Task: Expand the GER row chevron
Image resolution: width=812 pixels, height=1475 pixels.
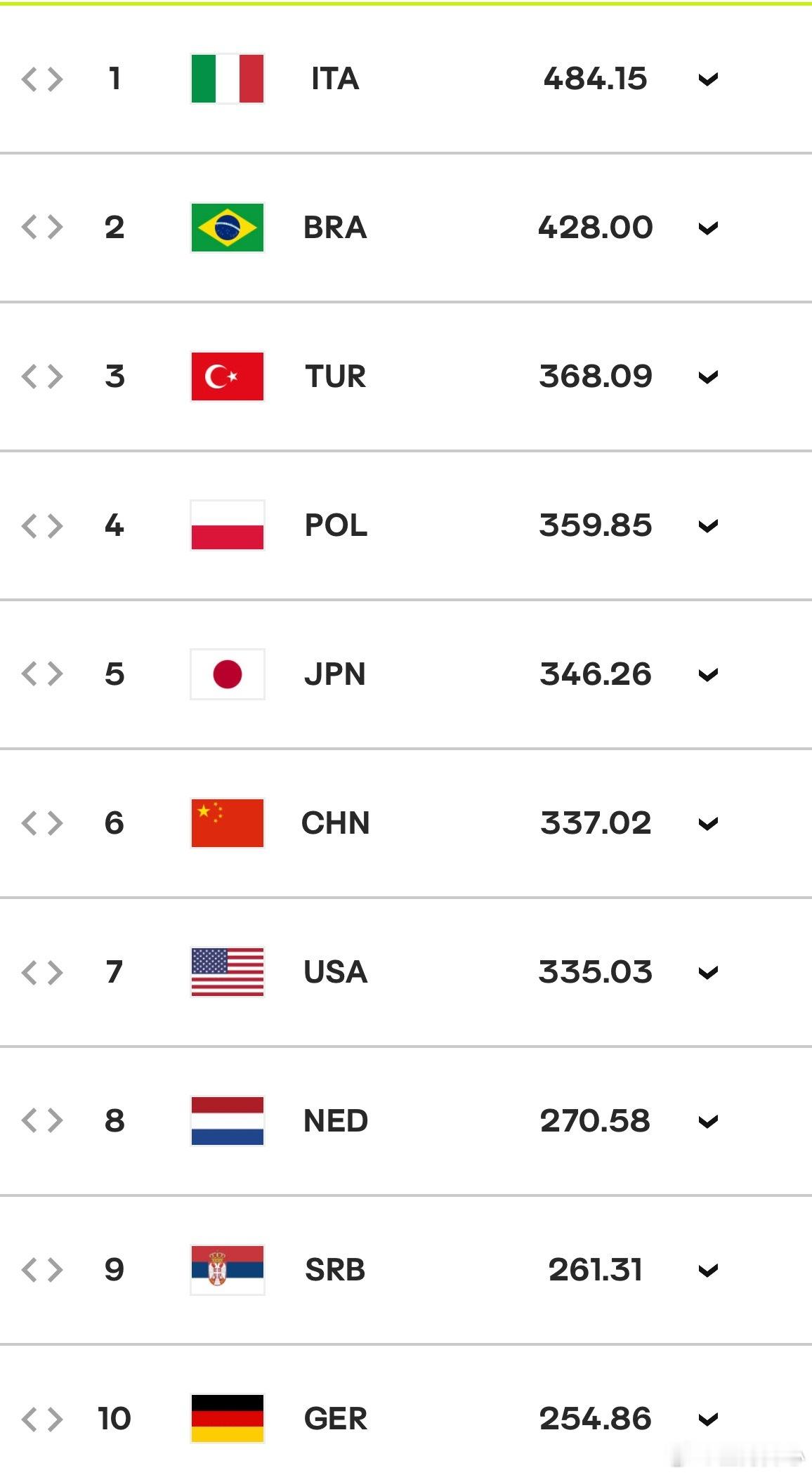Action: [x=708, y=1420]
